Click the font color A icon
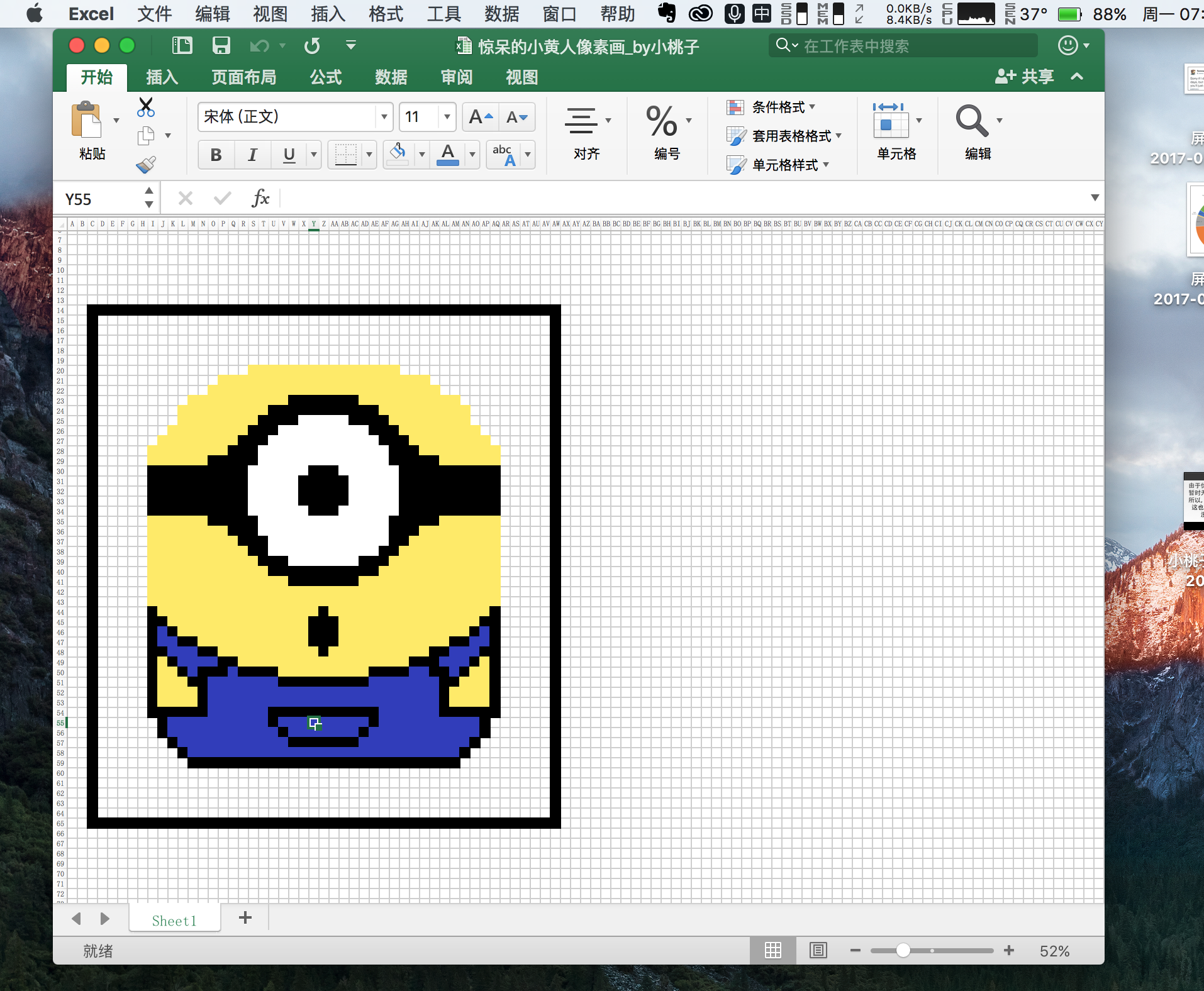Viewport: 1204px width, 991px height. click(447, 153)
